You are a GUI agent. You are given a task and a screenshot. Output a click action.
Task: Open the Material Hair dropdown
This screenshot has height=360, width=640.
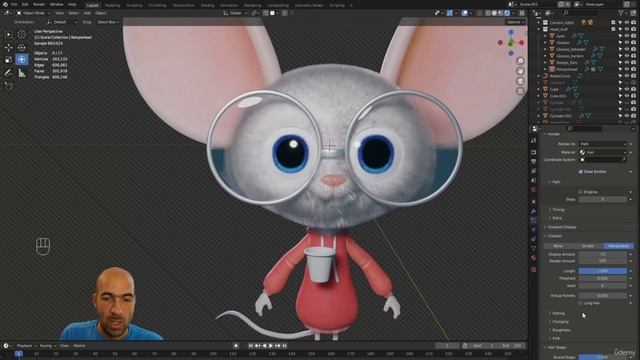point(602,152)
